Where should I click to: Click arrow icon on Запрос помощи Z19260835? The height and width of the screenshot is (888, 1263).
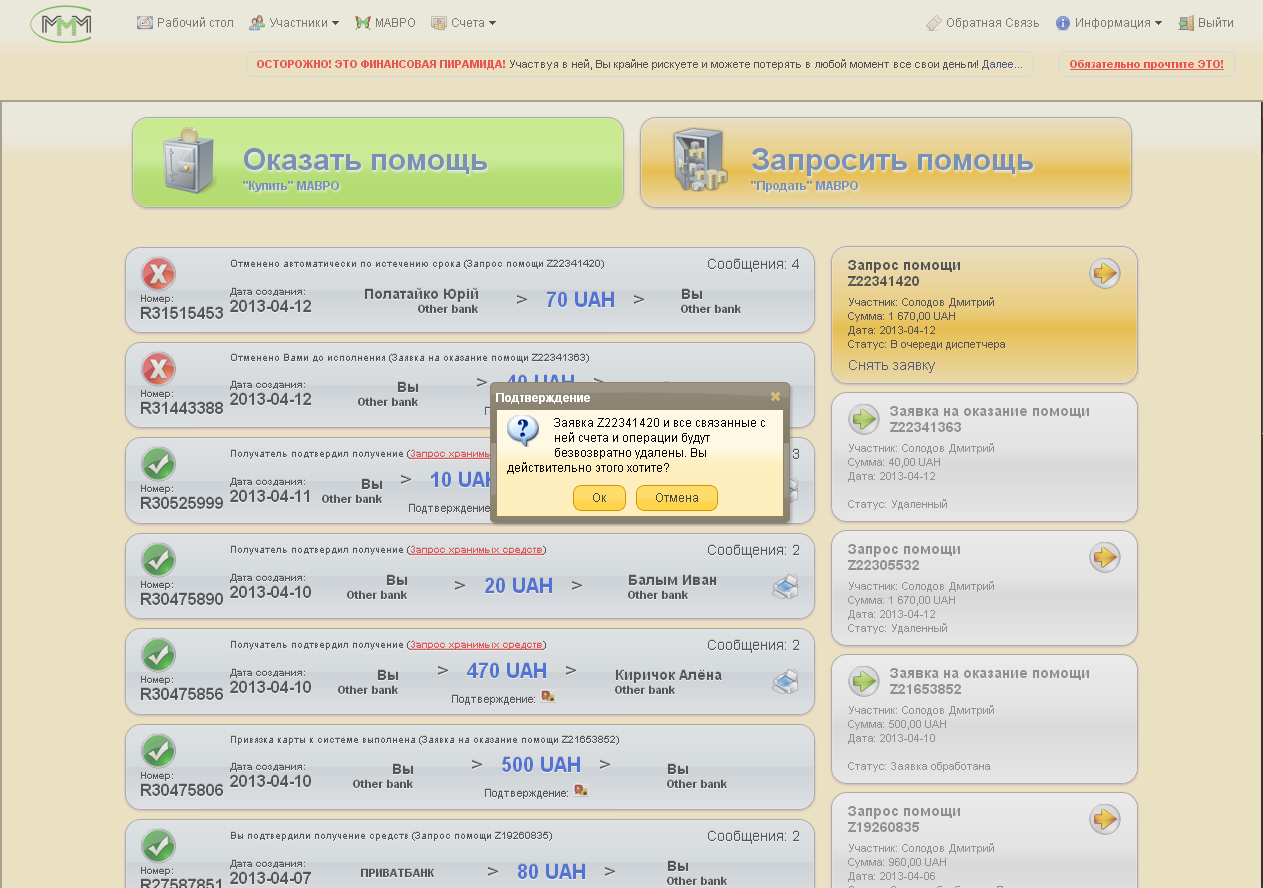coord(1104,819)
